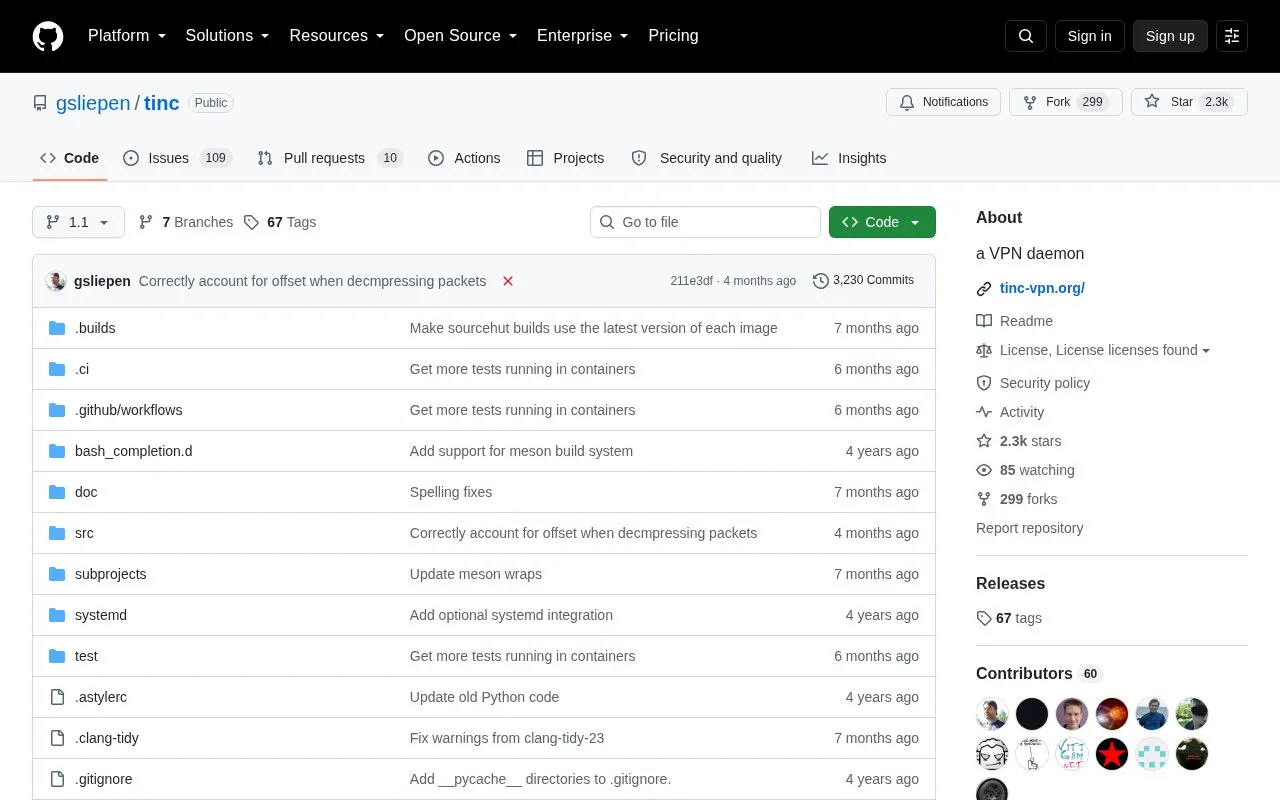Click the scales icon next to License

click(984, 350)
